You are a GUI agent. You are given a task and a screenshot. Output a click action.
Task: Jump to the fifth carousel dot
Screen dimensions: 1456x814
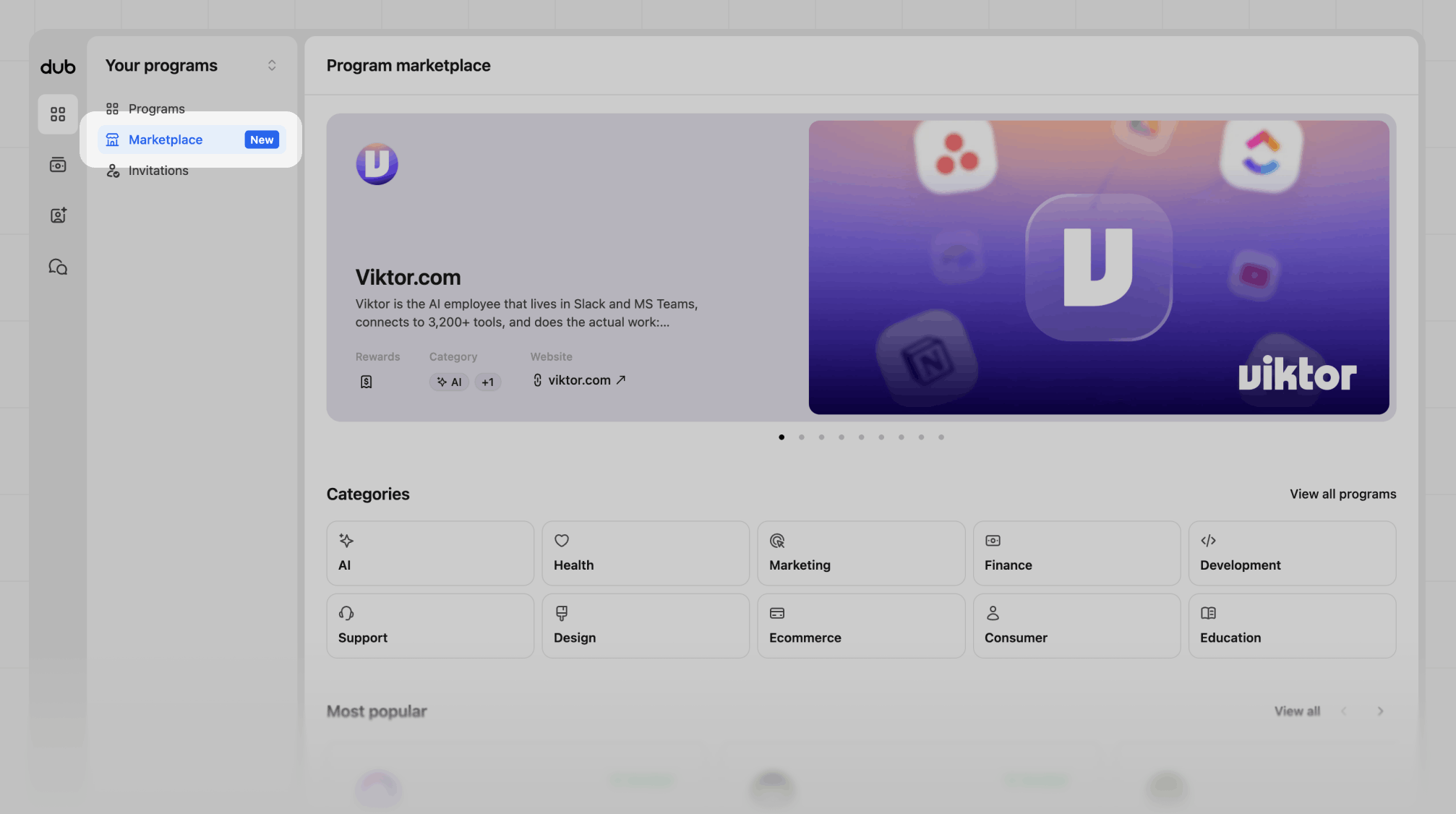862,437
